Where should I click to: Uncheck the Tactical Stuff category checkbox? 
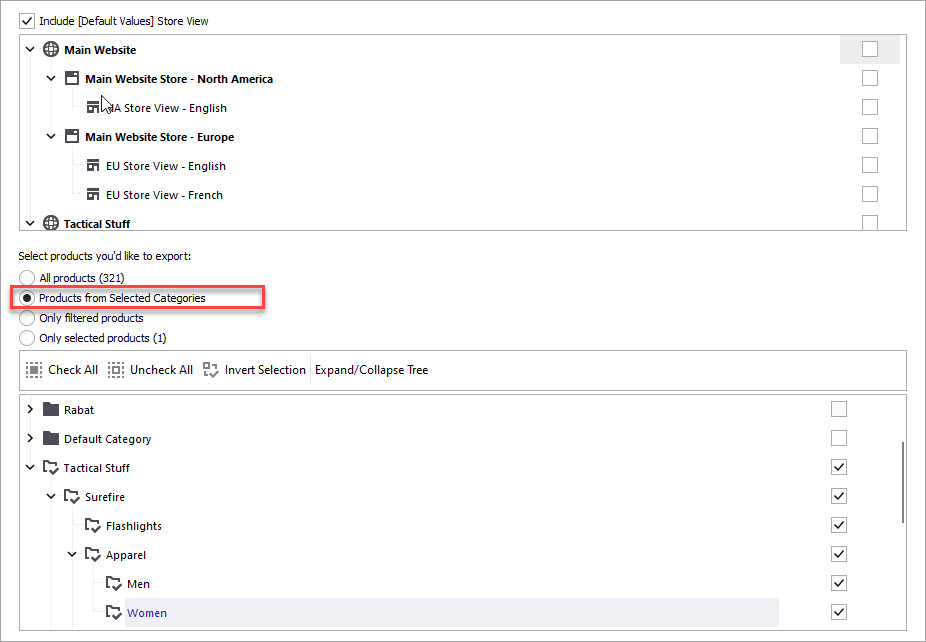tap(839, 467)
